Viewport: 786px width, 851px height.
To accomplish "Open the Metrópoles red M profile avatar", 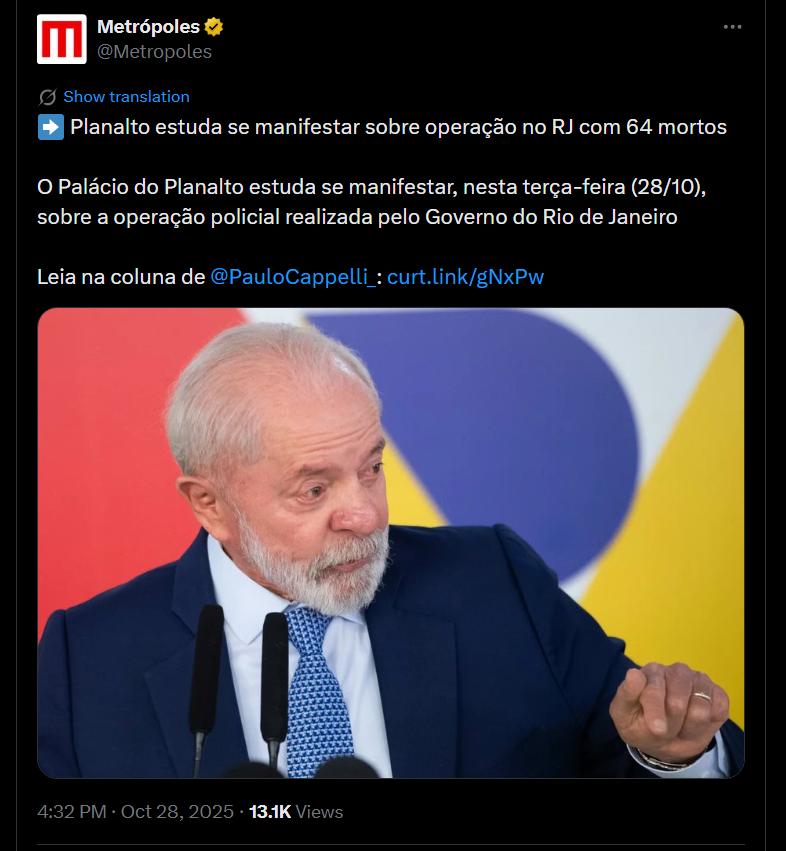I will coord(61,39).
